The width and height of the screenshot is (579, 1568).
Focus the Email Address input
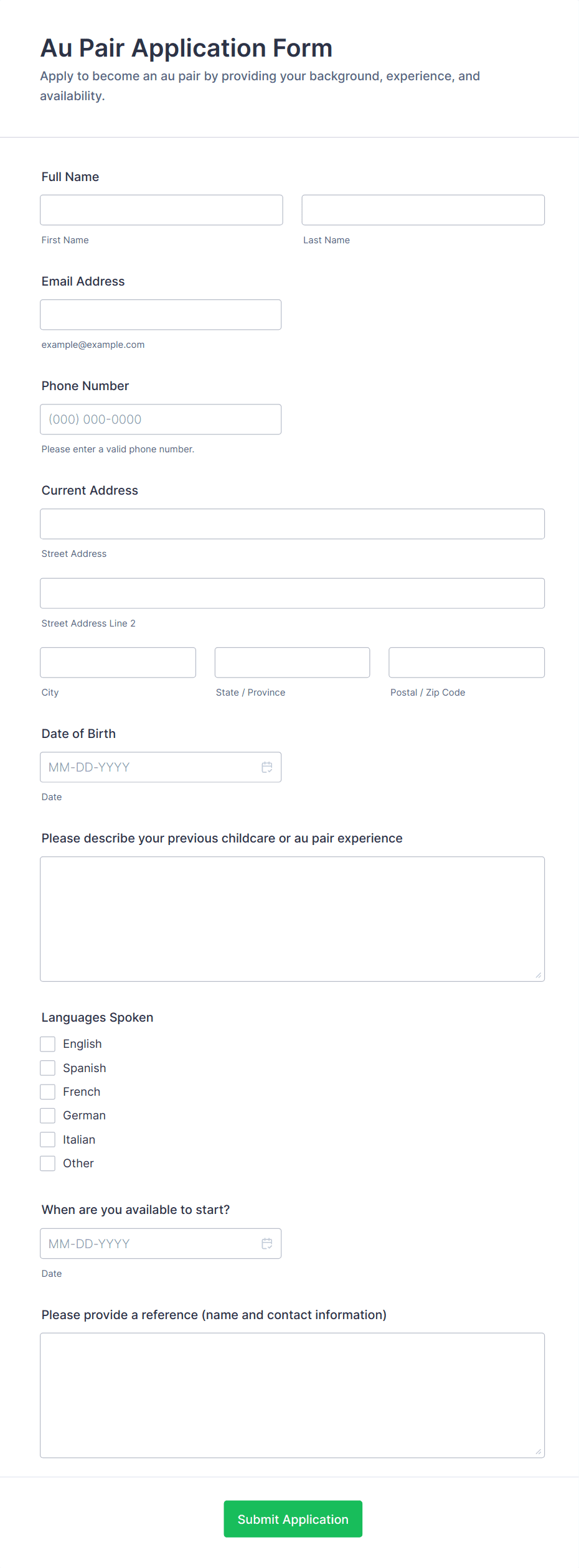[x=161, y=315]
